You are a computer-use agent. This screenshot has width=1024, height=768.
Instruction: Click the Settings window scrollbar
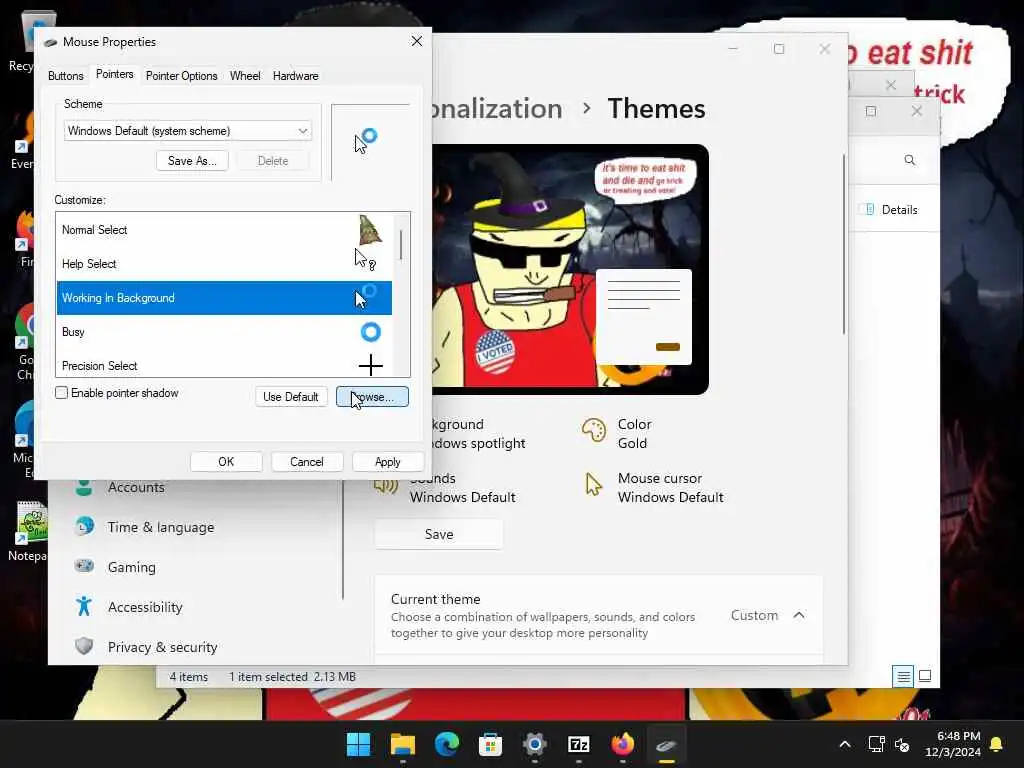[843, 245]
